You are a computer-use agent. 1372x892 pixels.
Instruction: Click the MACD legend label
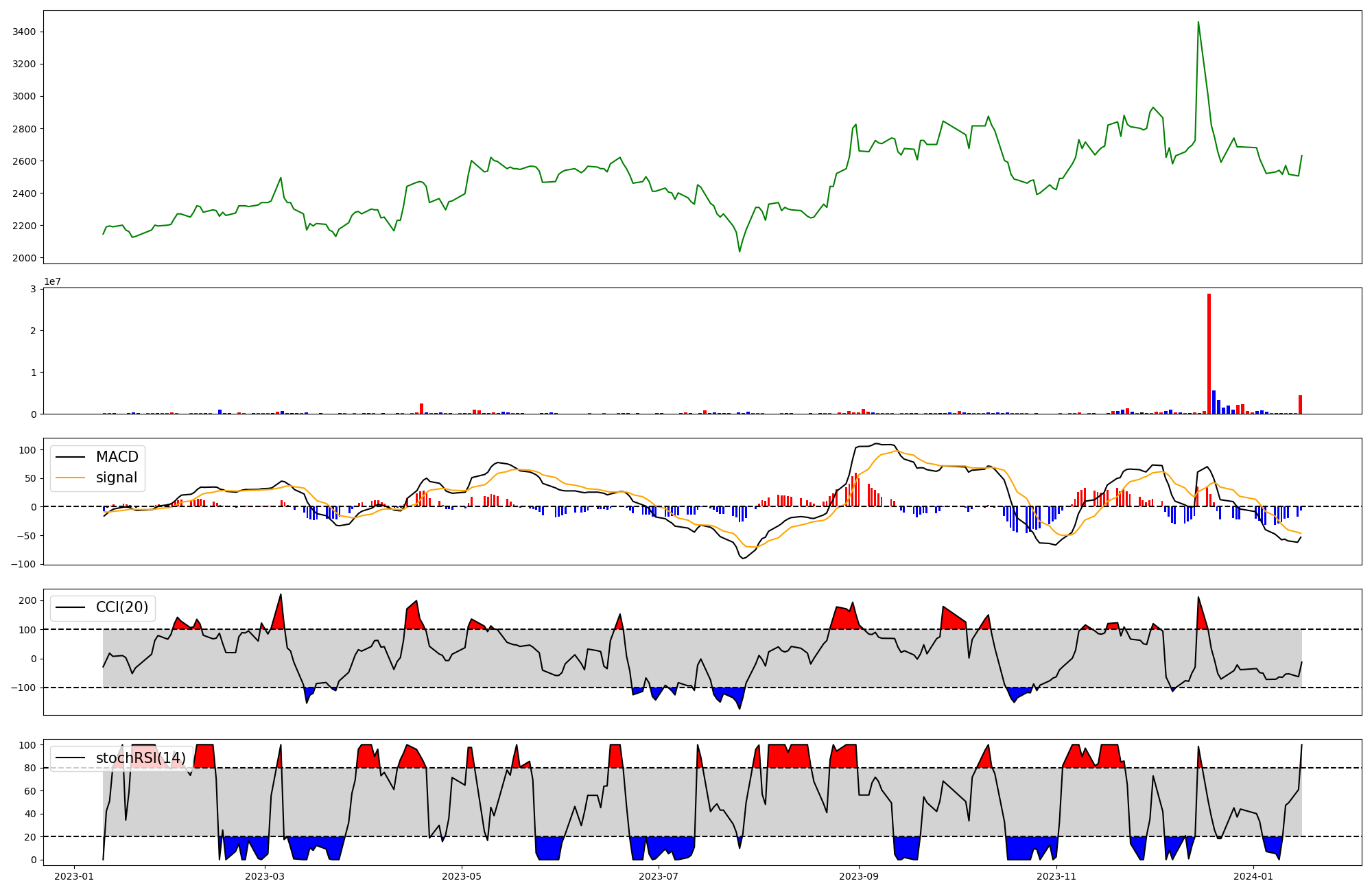117,457
